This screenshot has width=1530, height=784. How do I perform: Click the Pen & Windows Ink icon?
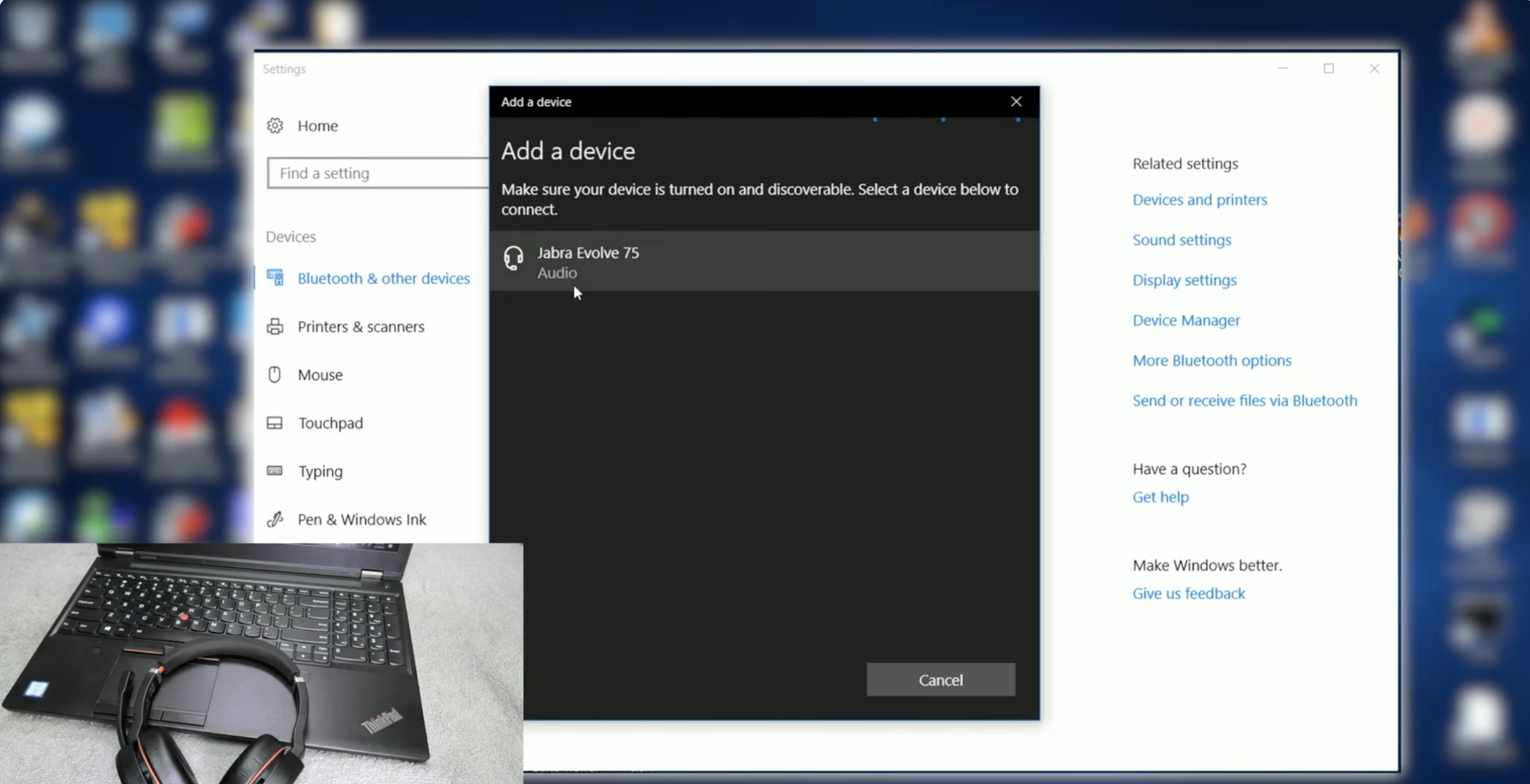275,519
